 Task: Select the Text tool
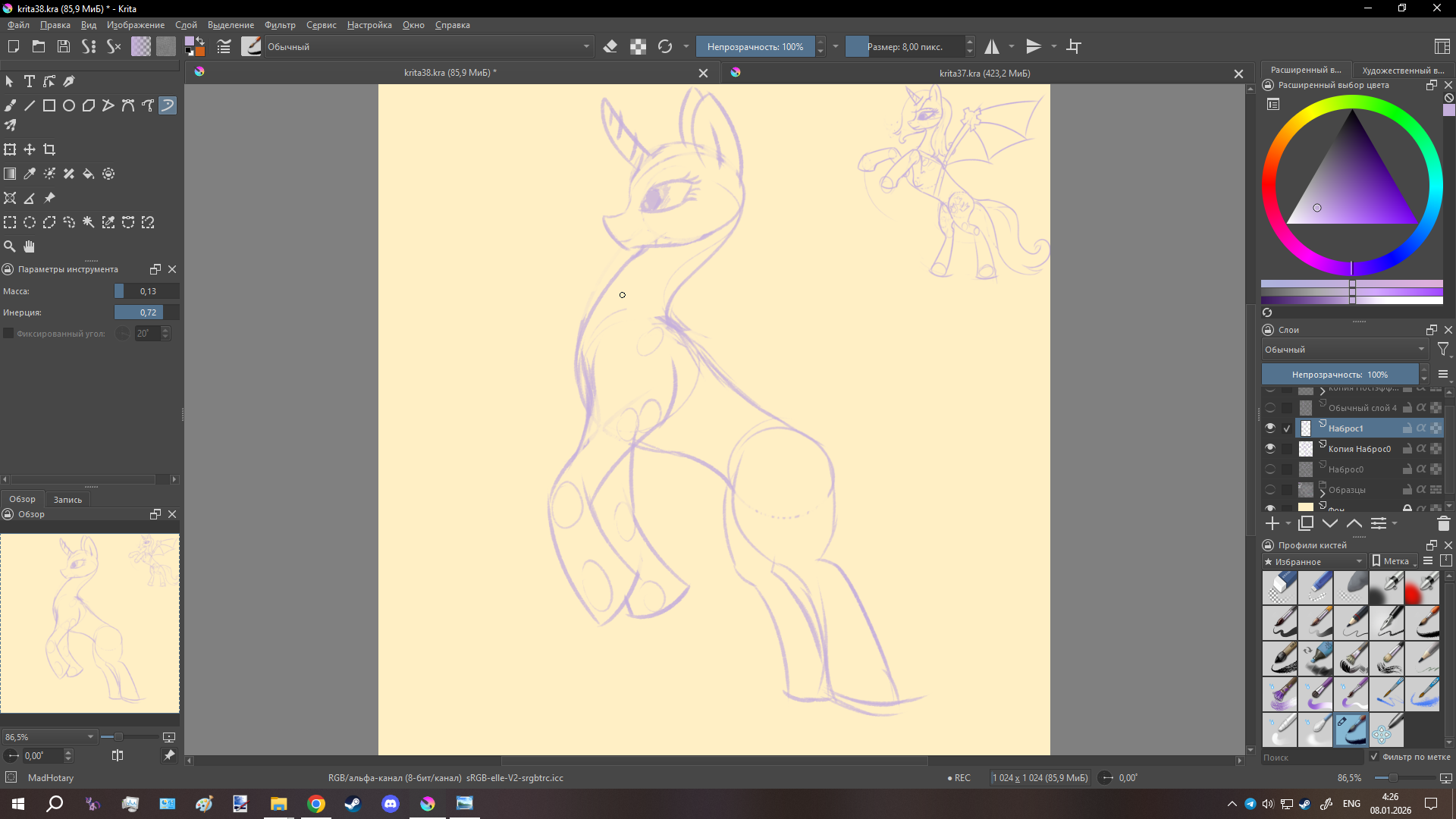(x=30, y=81)
